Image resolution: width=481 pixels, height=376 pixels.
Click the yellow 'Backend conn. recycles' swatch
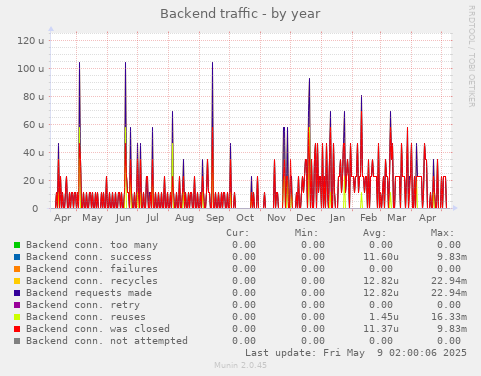[17, 281]
